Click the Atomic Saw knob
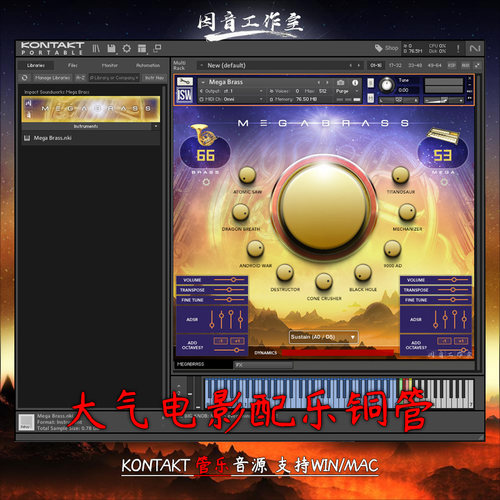The width and height of the screenshot is (500, 500). [x=247, y=175]
